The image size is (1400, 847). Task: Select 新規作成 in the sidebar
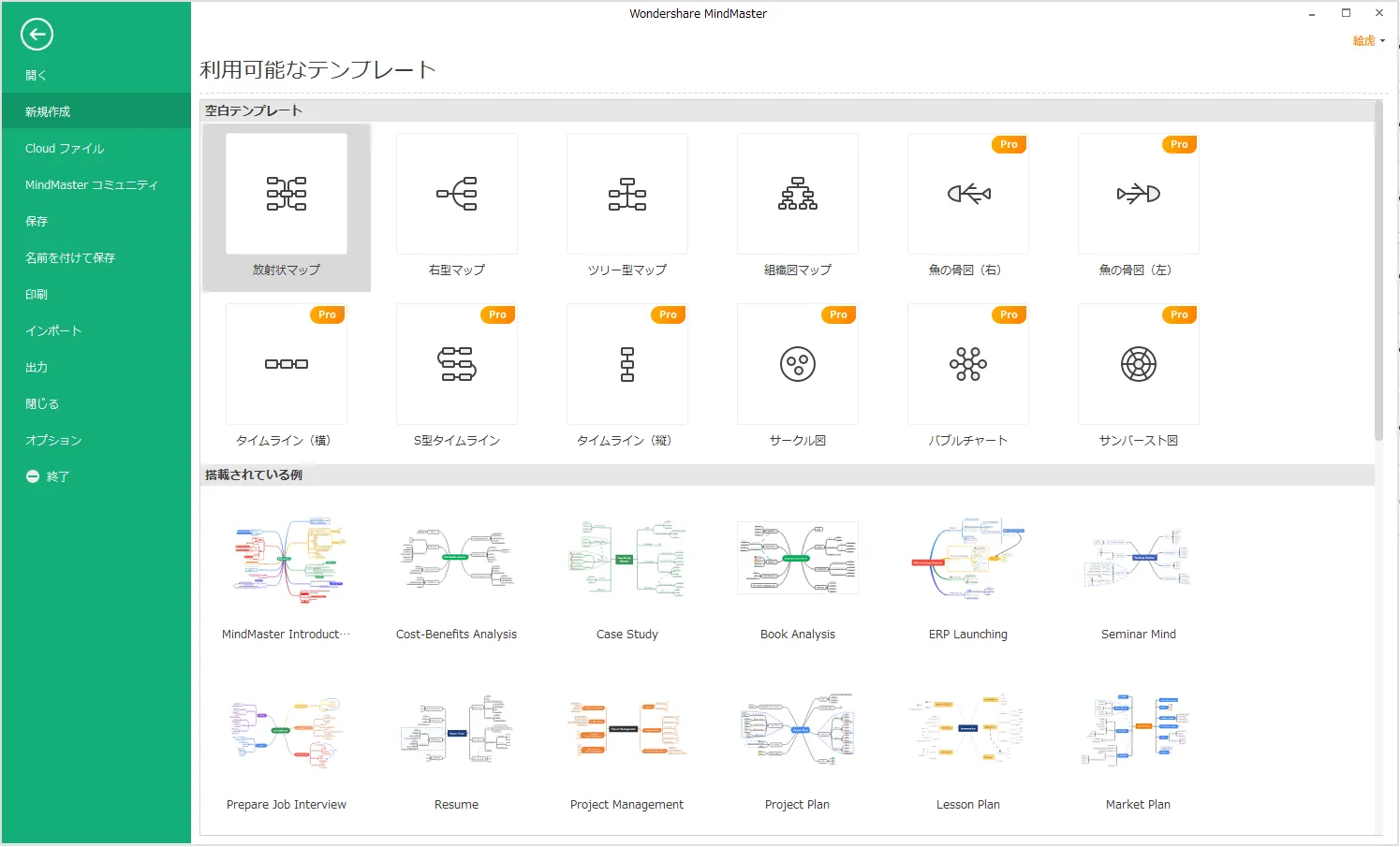96,111
